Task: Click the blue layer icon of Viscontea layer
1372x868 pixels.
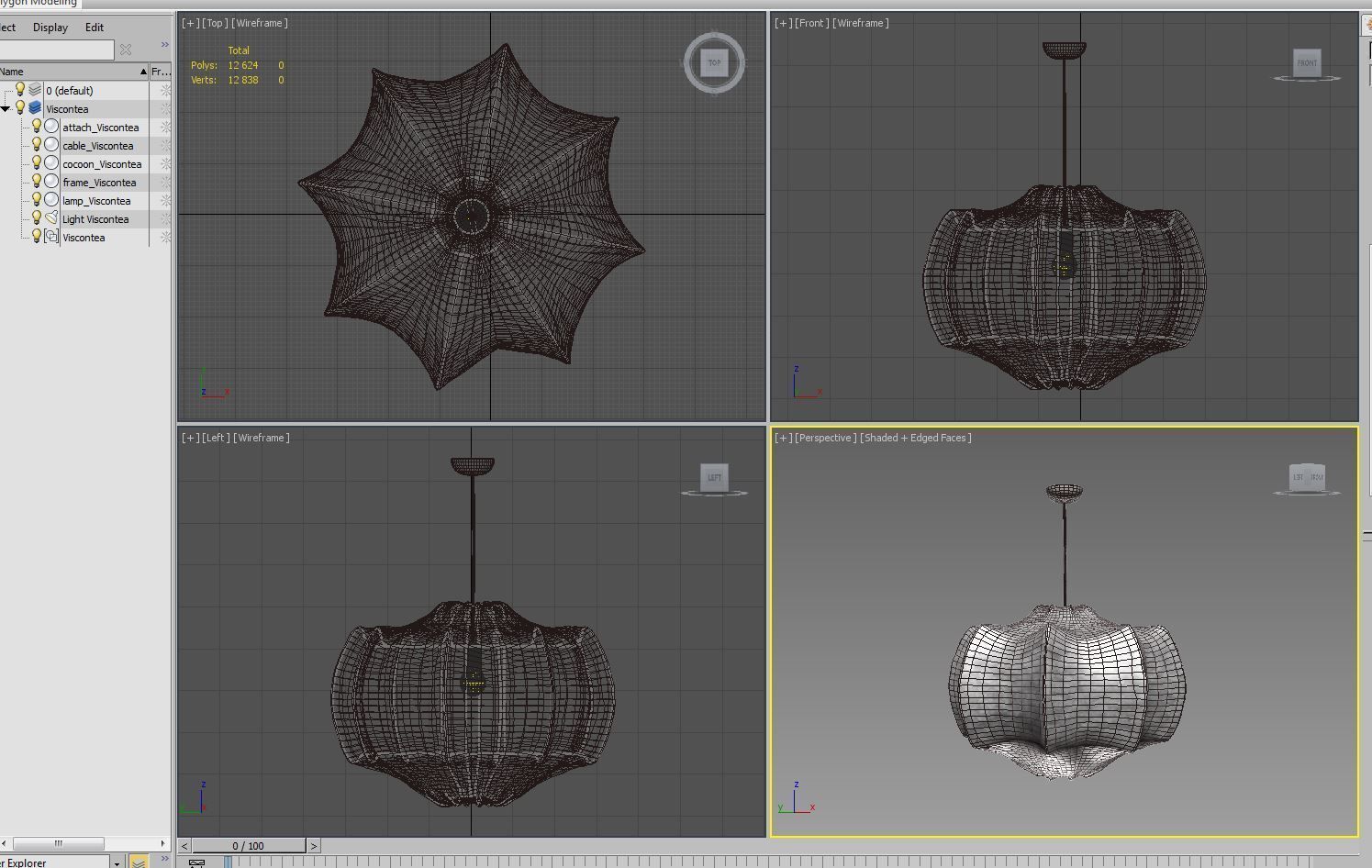Action: [35, 108]
